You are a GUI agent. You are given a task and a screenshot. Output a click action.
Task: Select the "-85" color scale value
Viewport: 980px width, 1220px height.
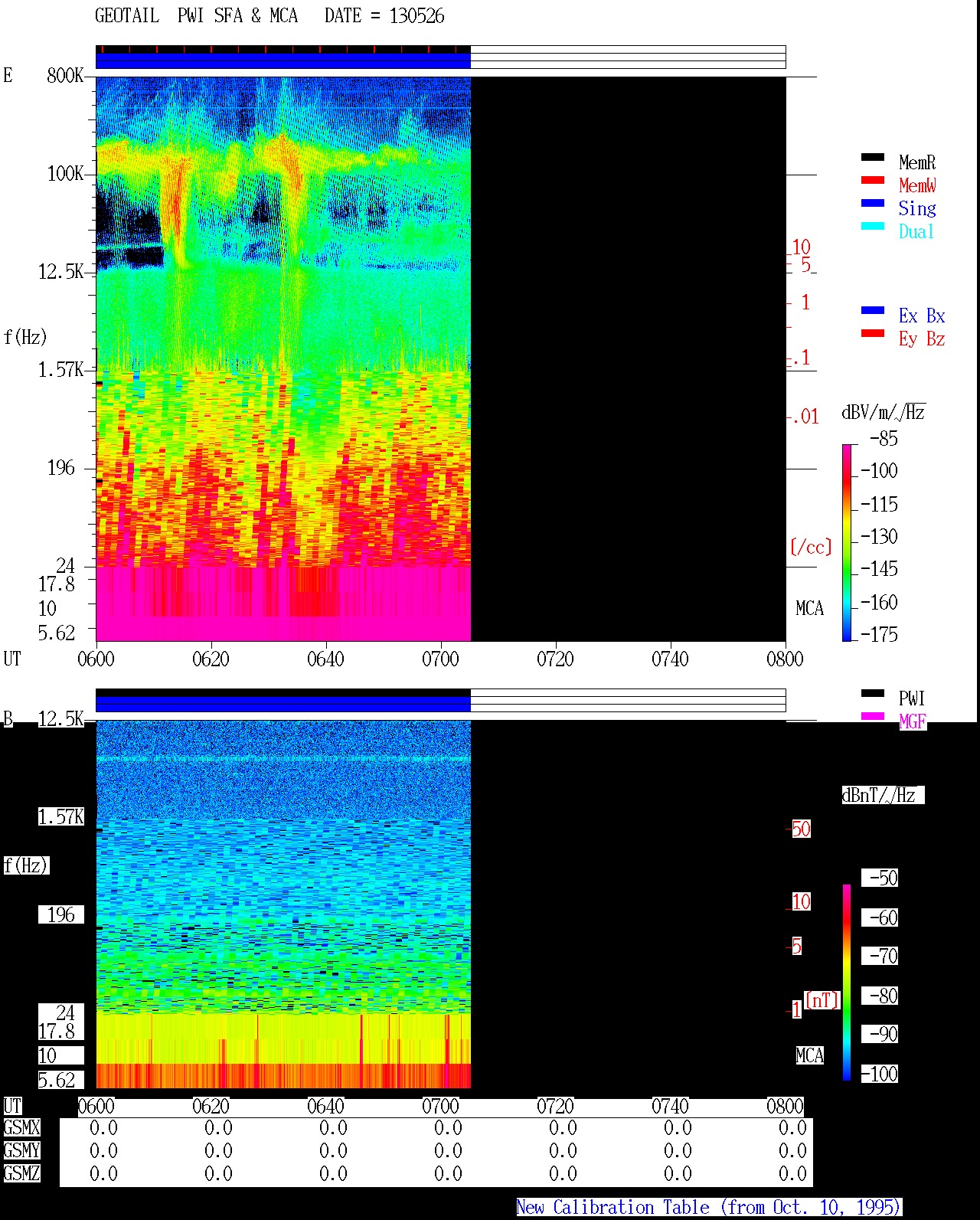(884, 439)
